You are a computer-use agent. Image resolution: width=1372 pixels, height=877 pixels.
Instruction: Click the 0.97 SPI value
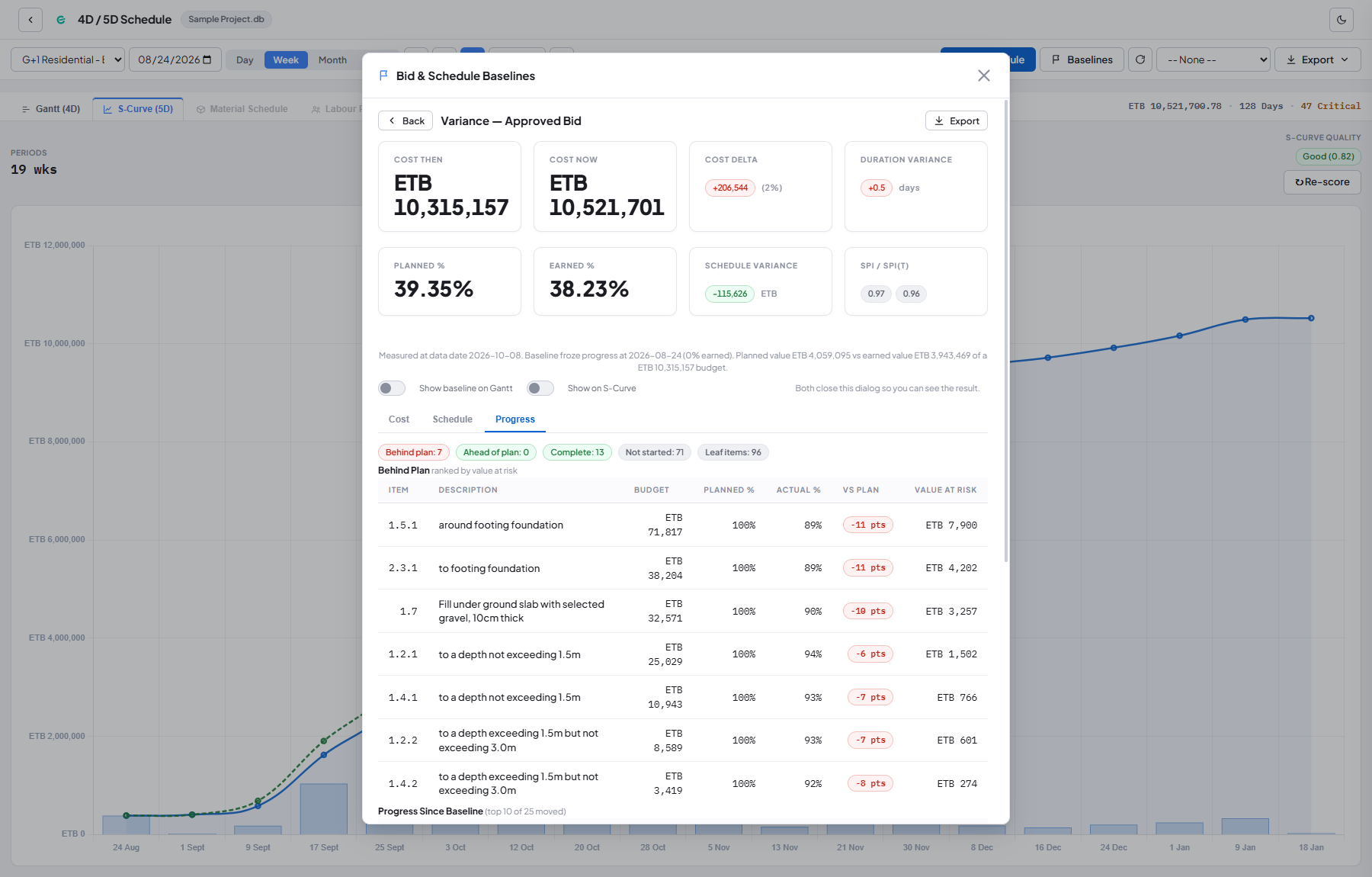[x=876, y=294]
